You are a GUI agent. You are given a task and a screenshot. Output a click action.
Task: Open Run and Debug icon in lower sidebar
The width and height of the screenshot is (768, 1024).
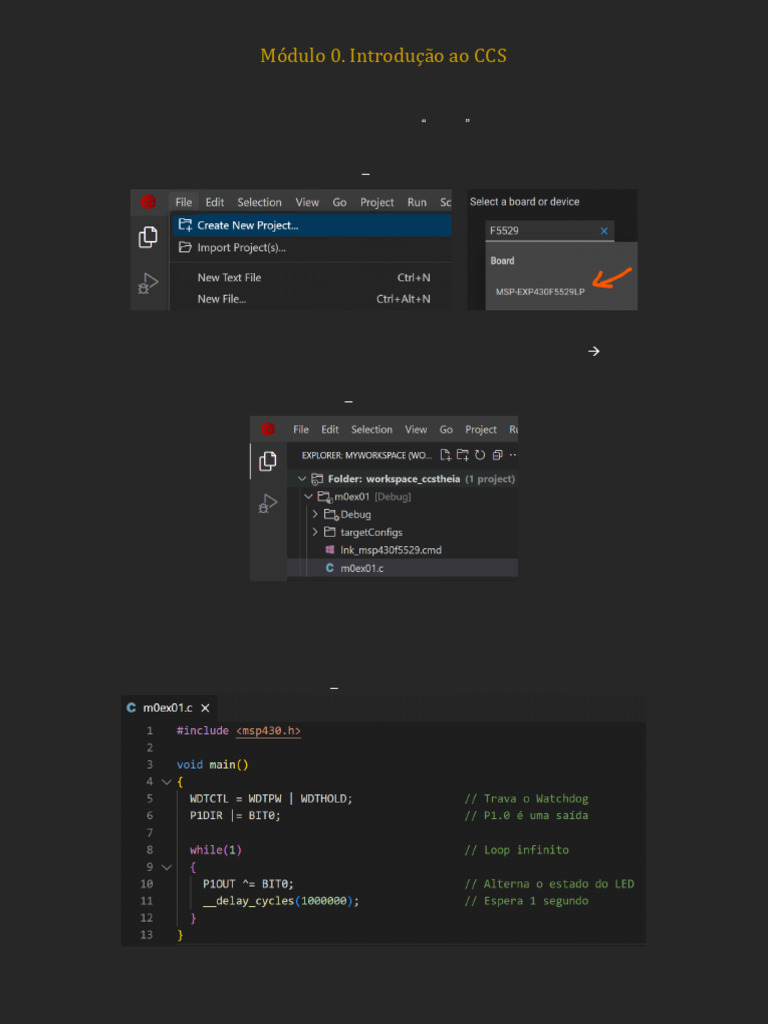(268, 504)
